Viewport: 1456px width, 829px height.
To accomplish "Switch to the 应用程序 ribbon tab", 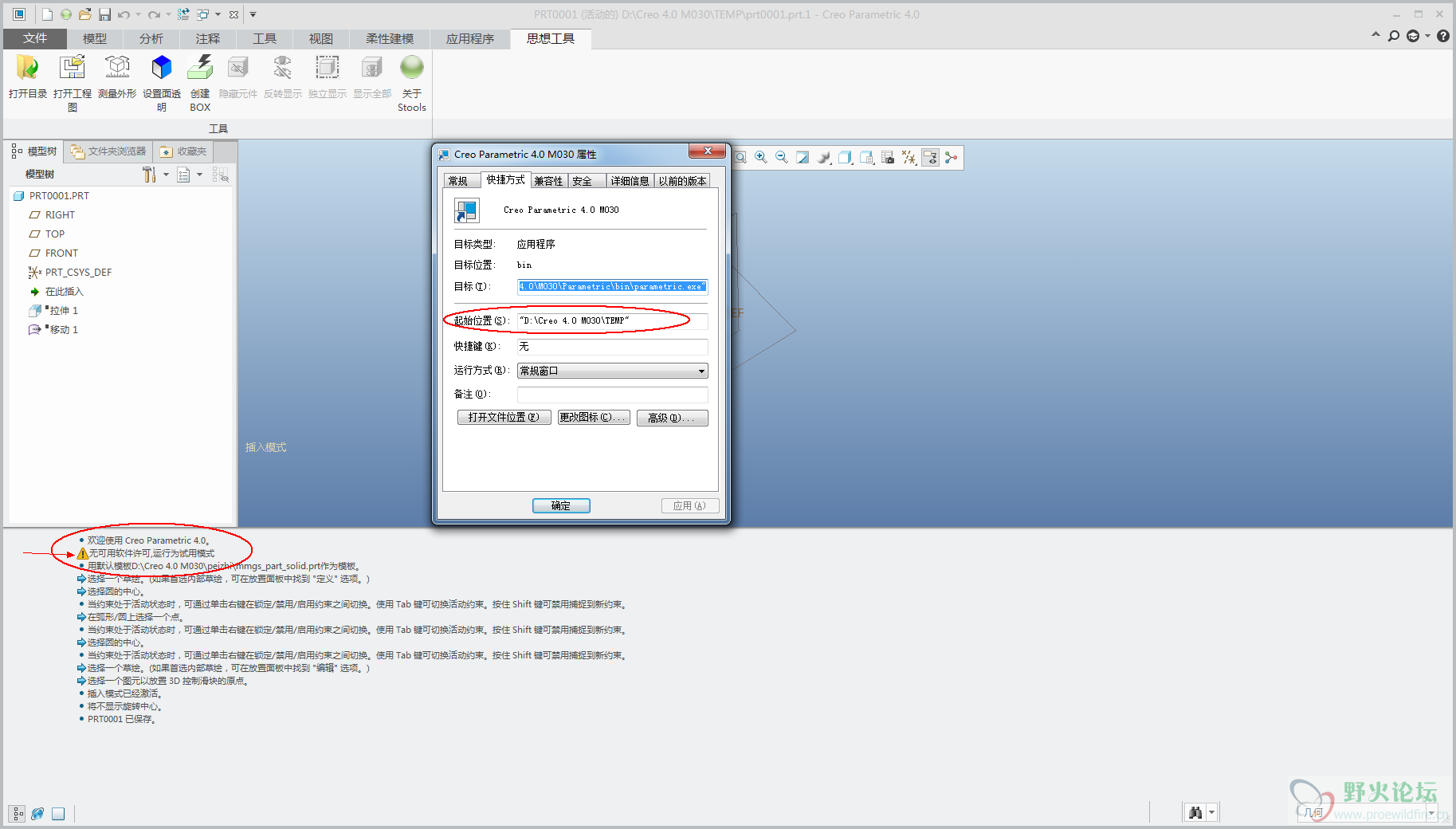I will click(470, 38).
